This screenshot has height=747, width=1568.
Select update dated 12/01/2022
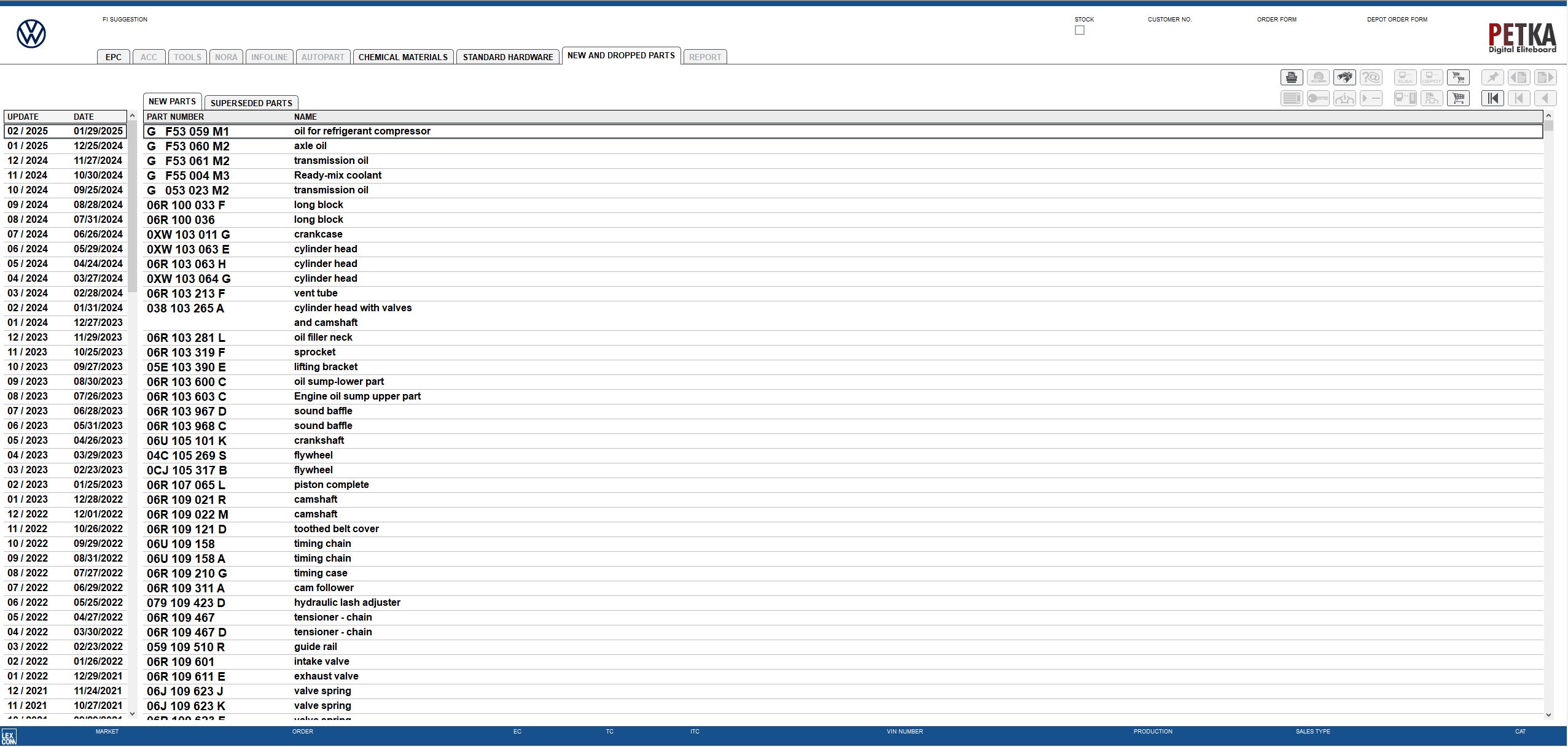[65, 514]
